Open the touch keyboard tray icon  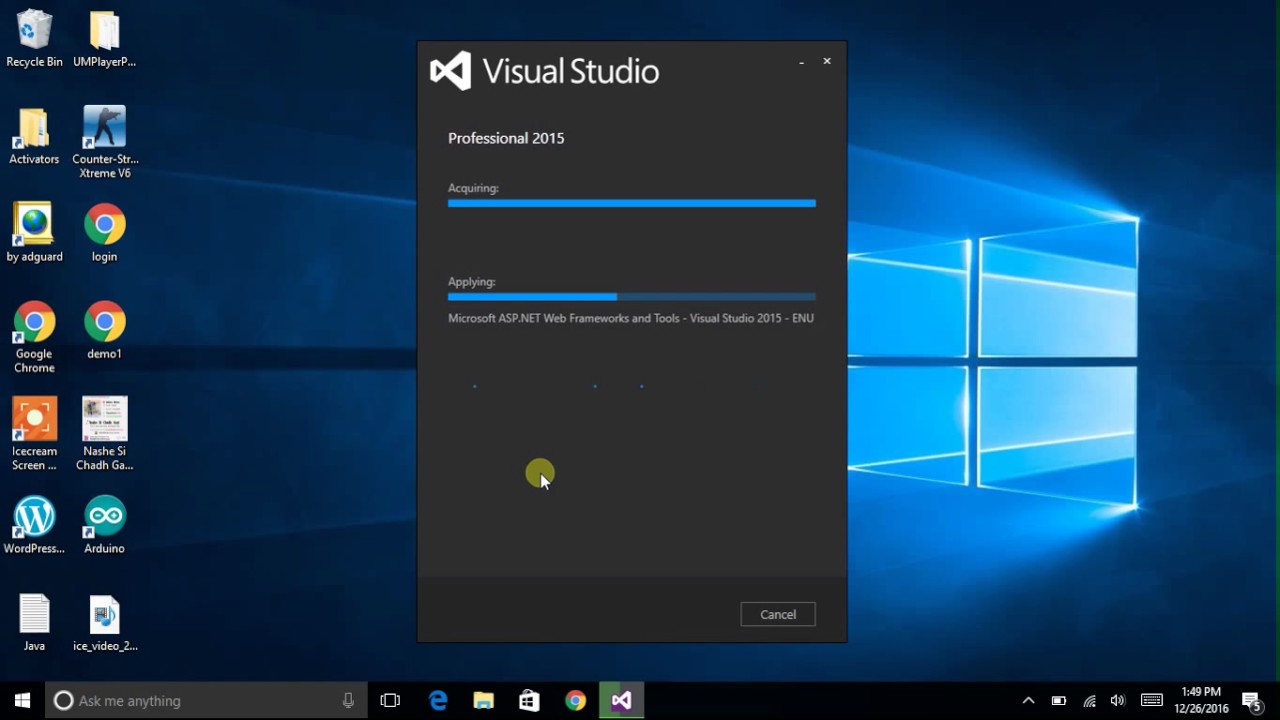pos(1151,701)
